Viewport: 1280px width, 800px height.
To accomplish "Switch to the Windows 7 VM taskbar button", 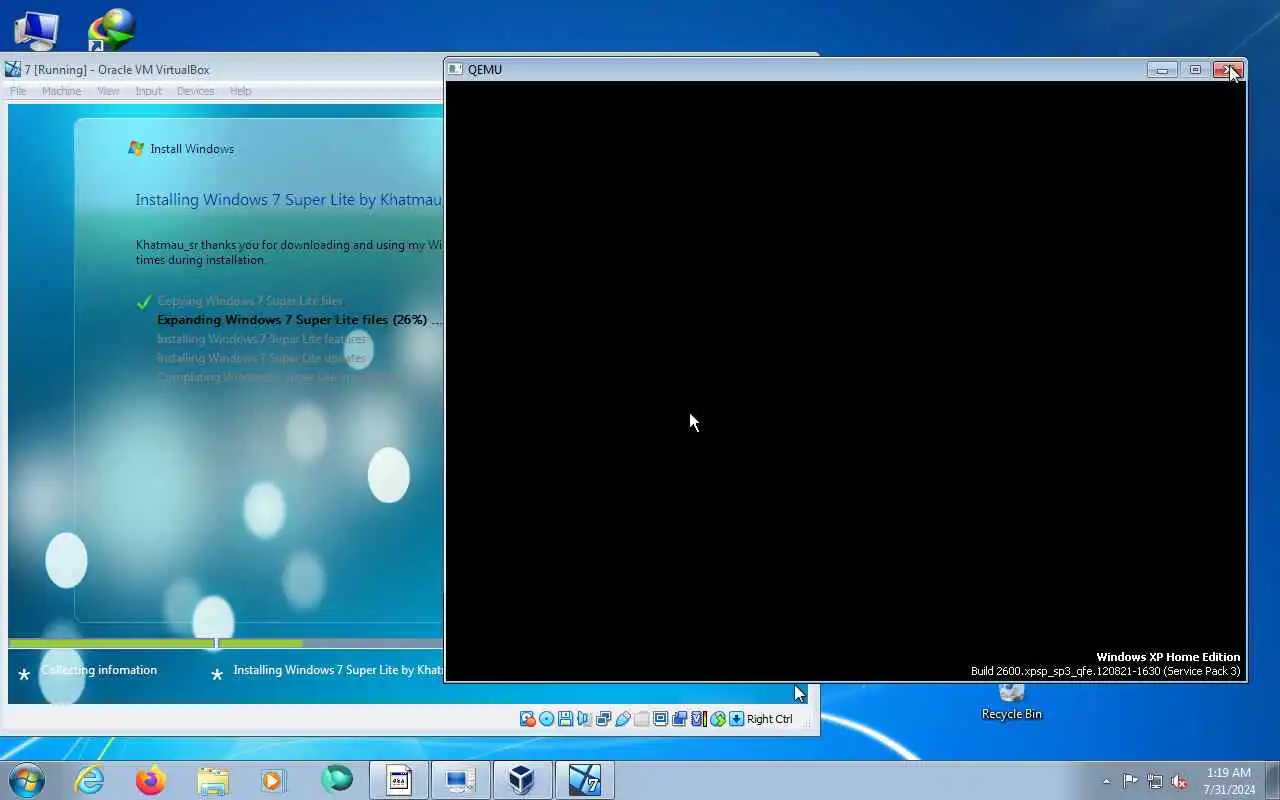I will click(x=584, y=780).
